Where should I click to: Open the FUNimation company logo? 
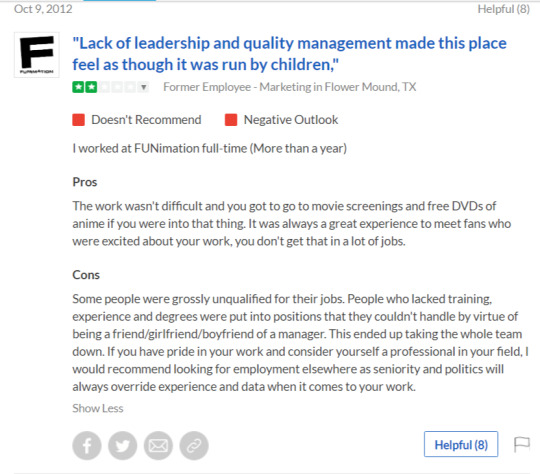point(37,55)
